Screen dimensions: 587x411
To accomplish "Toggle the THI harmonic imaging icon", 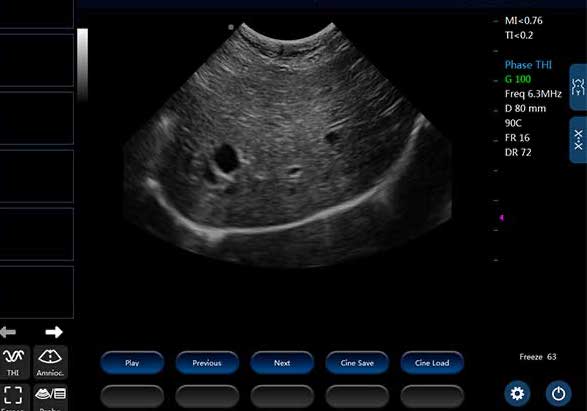I will point(13,362).
